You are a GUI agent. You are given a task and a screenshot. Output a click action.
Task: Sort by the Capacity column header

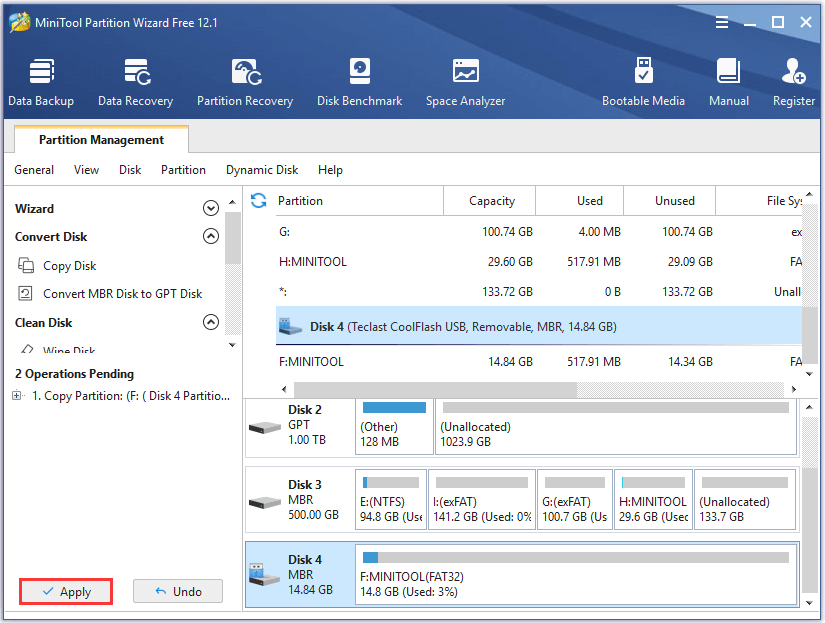tap(490, 200)
